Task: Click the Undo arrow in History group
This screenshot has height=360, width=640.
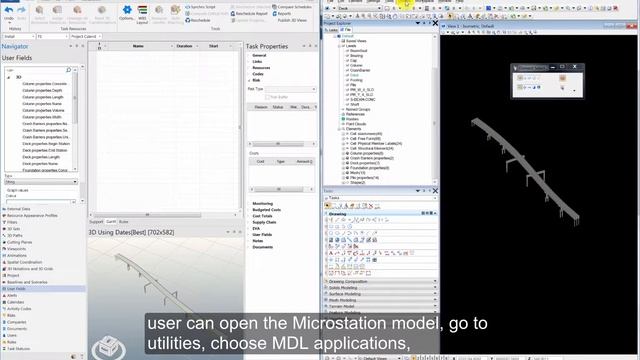Action: [x=9, y=10]
